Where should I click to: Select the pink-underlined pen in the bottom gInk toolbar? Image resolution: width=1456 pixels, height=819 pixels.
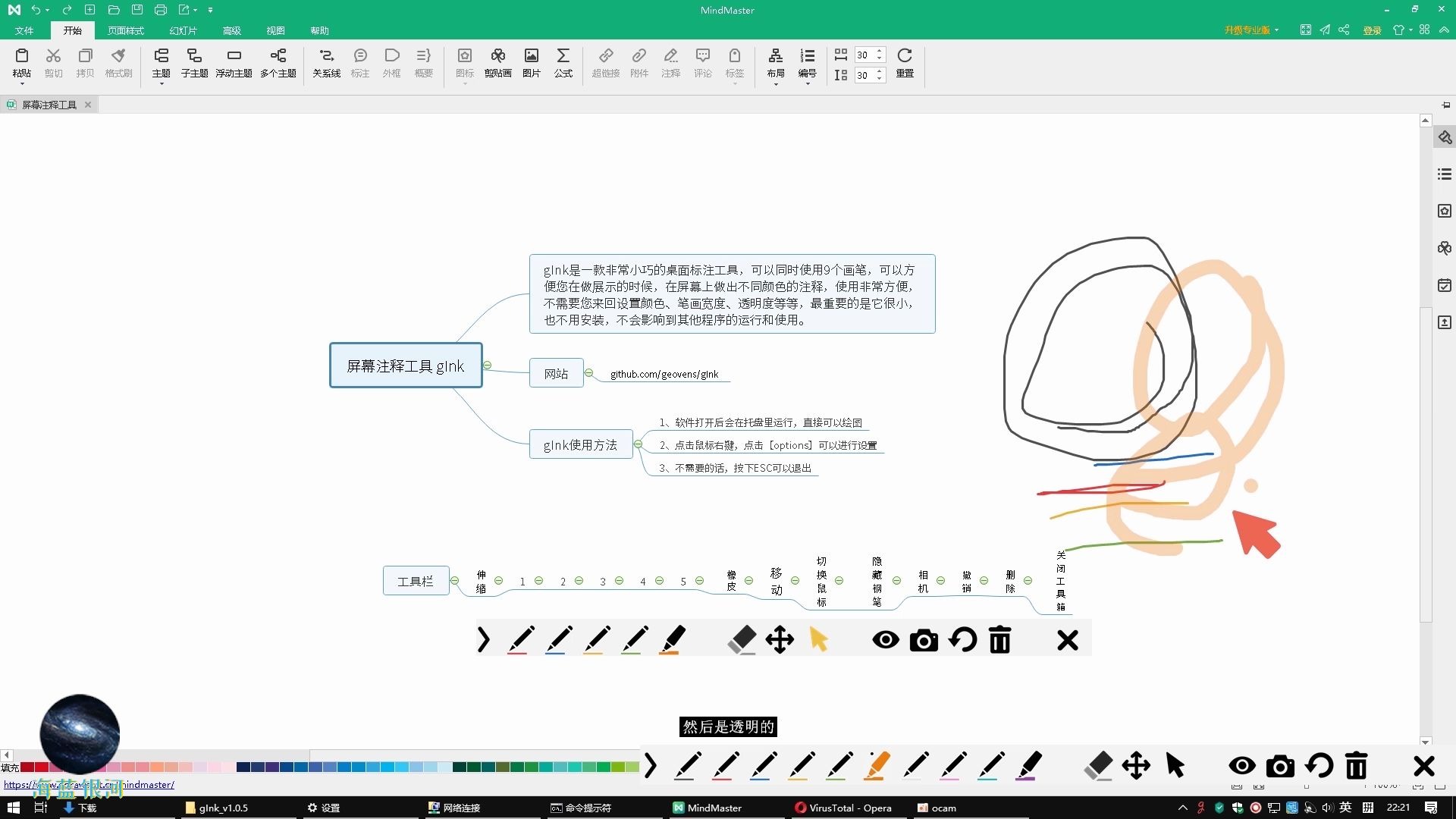952,766
